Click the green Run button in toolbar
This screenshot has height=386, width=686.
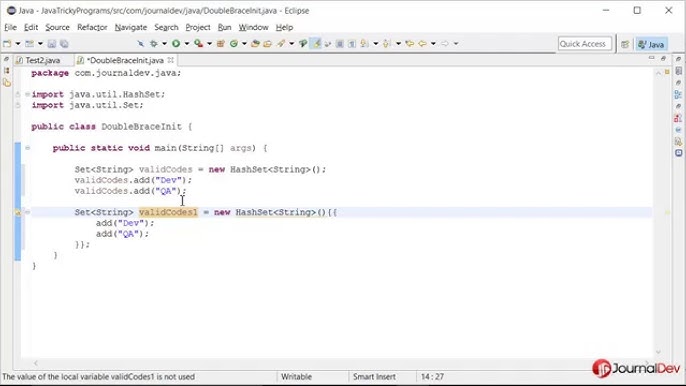tap(176, 43)
